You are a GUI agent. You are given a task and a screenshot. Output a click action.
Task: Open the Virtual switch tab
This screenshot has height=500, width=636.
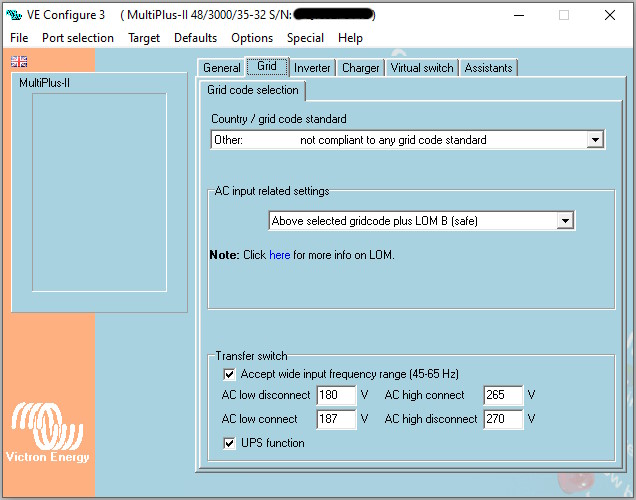coord(422,68)
